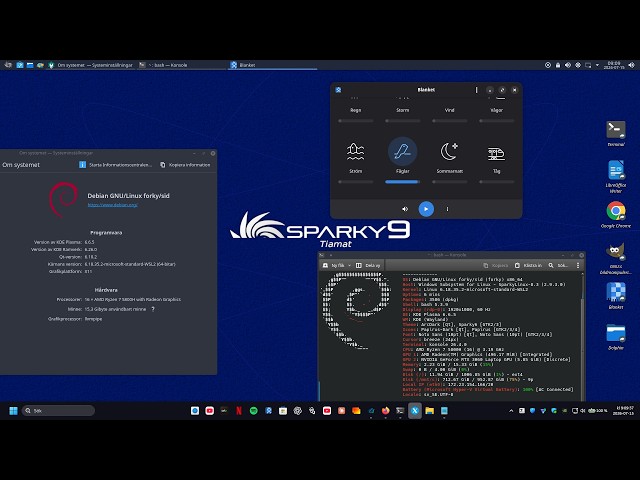The image size is (640, 480).
Task: Adjust the Tåg volume slider
Action: point(497,182)
